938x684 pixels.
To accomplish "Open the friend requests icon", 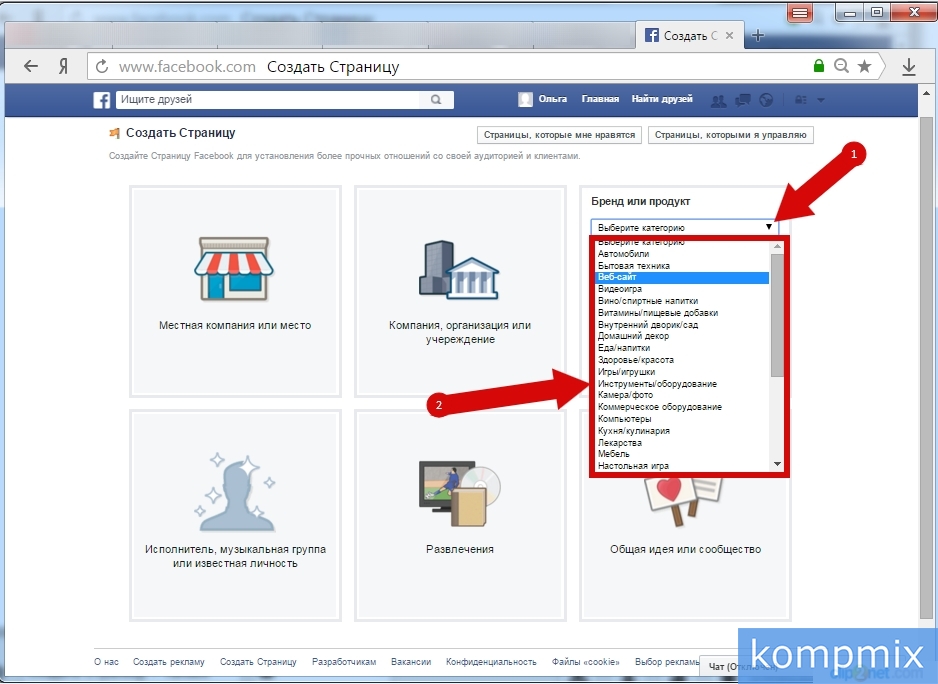I will 718,100.
